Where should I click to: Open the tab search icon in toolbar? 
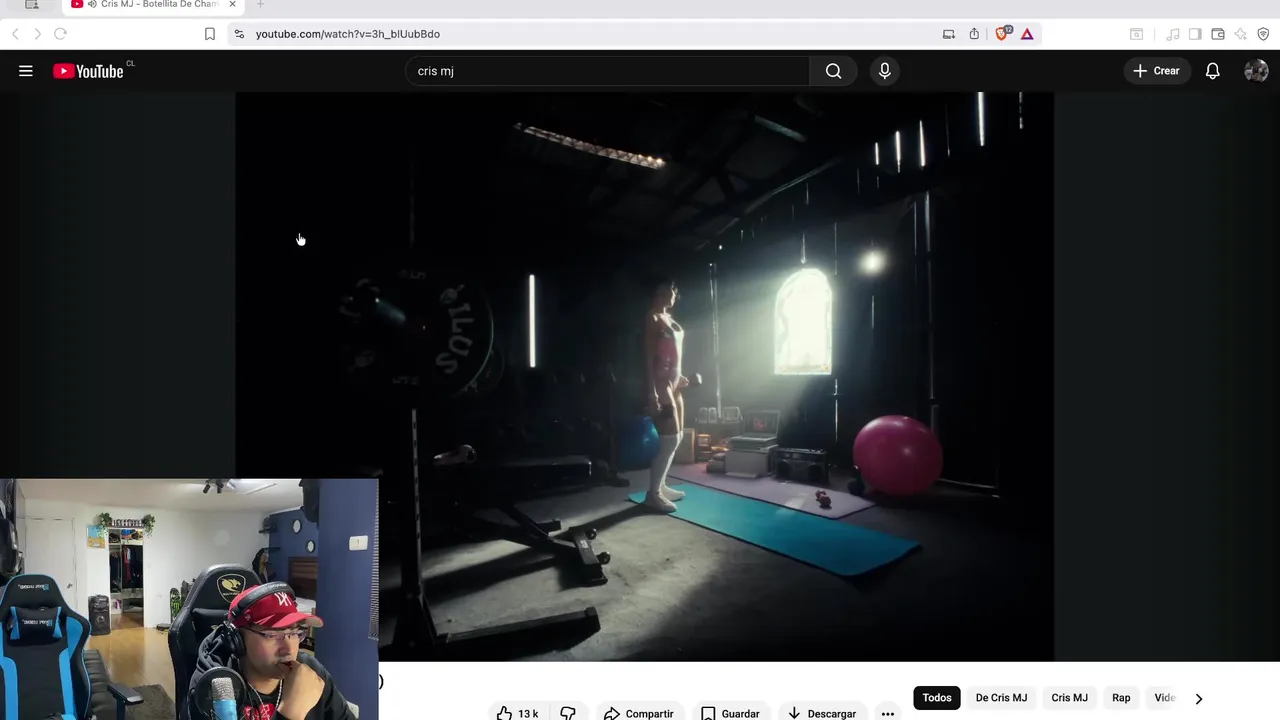(1136, 34)
